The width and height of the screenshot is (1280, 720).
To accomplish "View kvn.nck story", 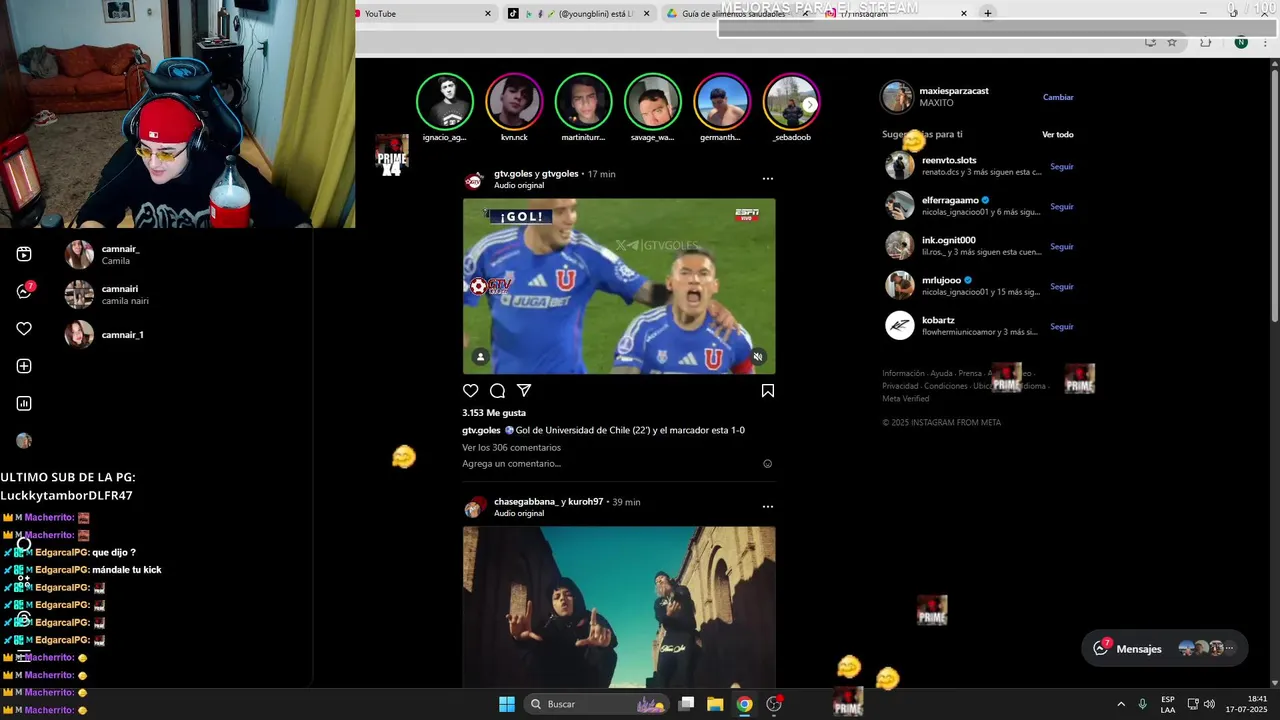I will pos(514,102).
